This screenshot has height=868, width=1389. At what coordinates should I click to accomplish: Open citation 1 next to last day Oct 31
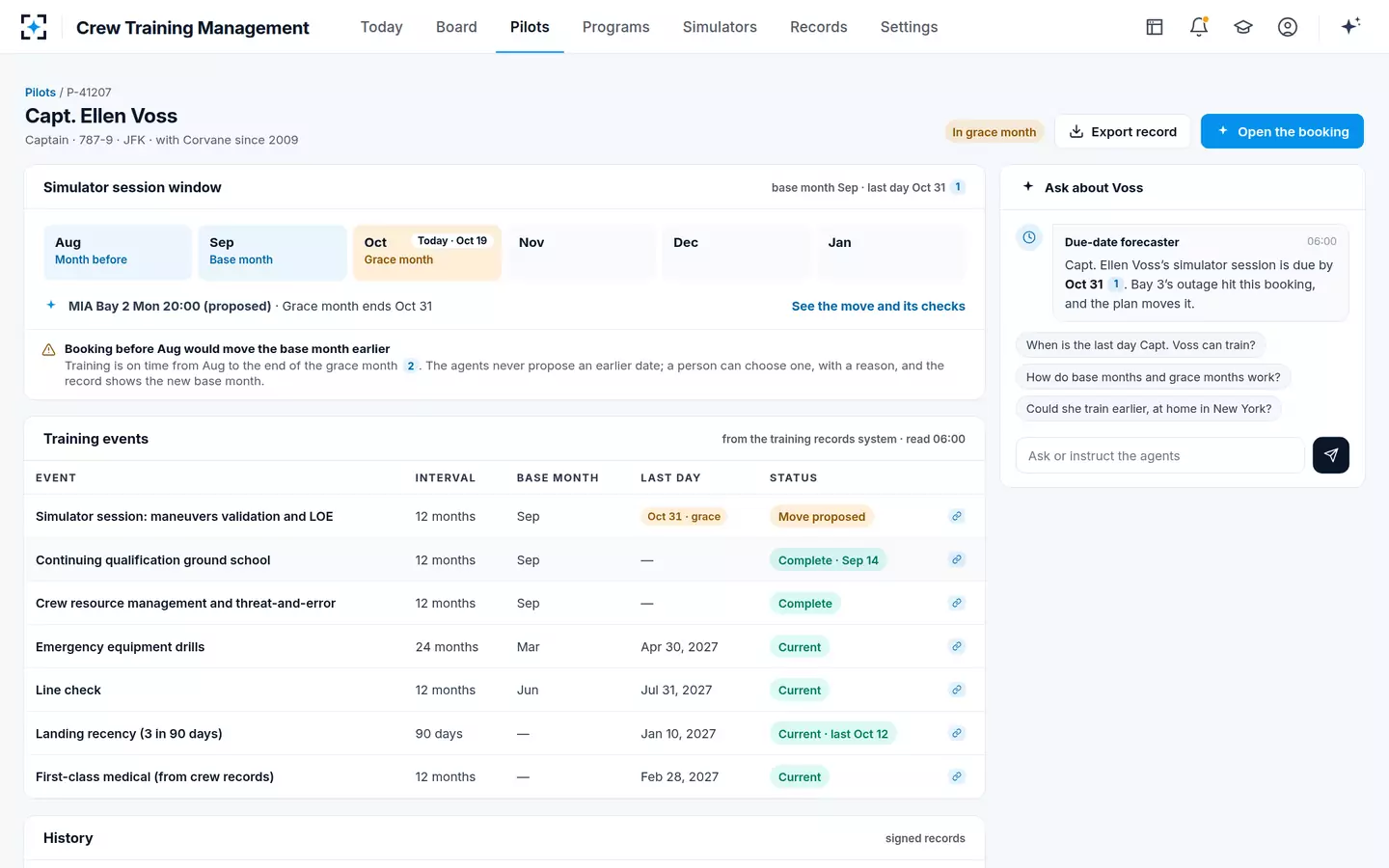click(x=958, y=187)
